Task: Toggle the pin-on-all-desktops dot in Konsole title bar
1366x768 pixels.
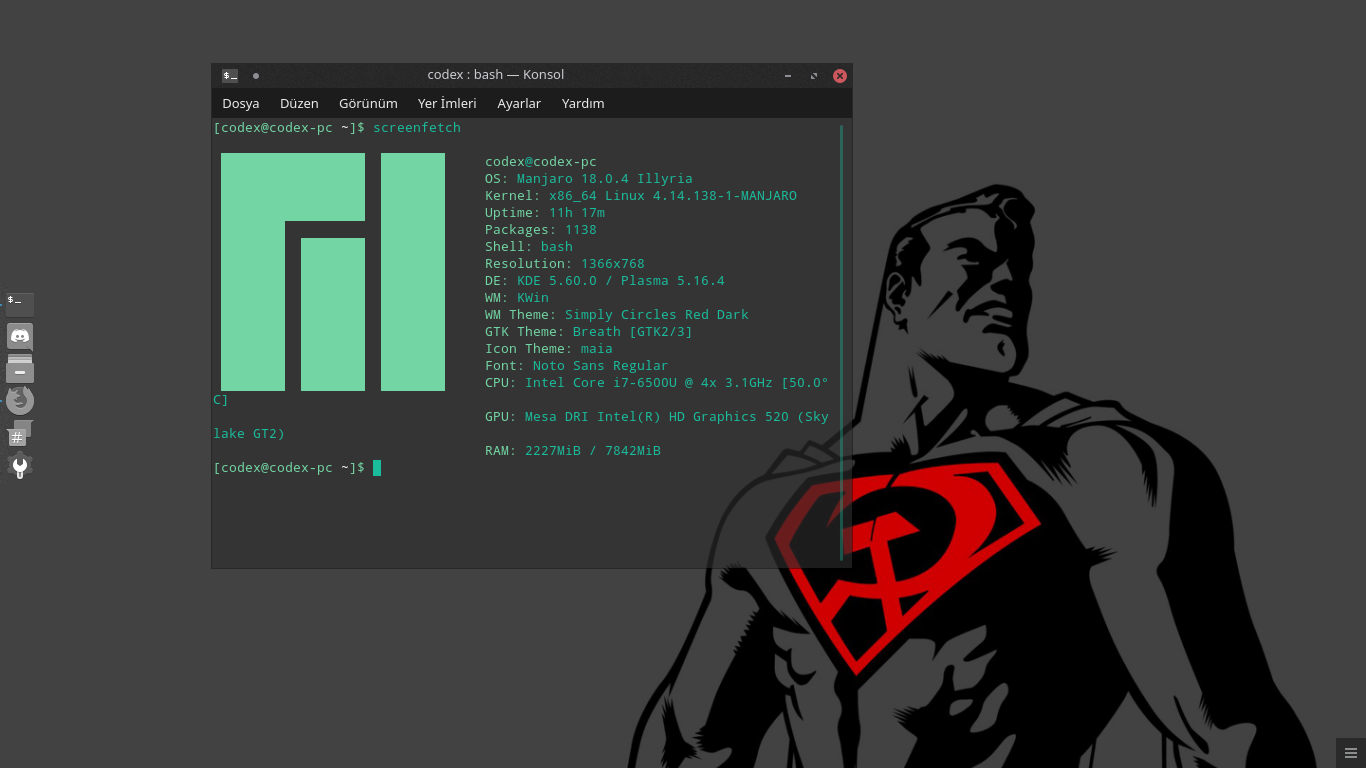Action: [256, 75]
